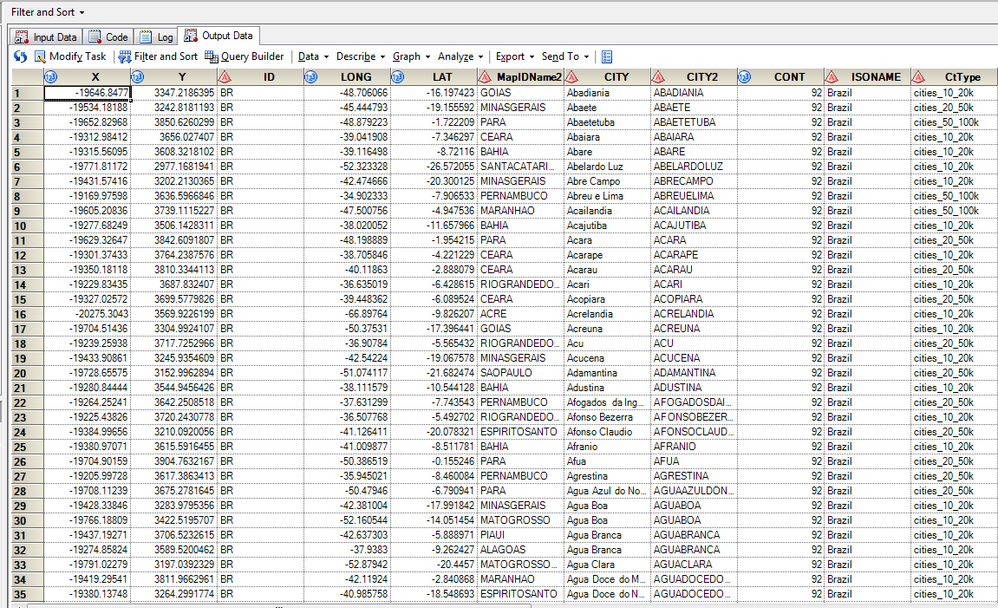Click the numeric type icon of column LAT
The width and height of the screenshot is (998, 608).
pyautogui.click(x=397, y=77)
